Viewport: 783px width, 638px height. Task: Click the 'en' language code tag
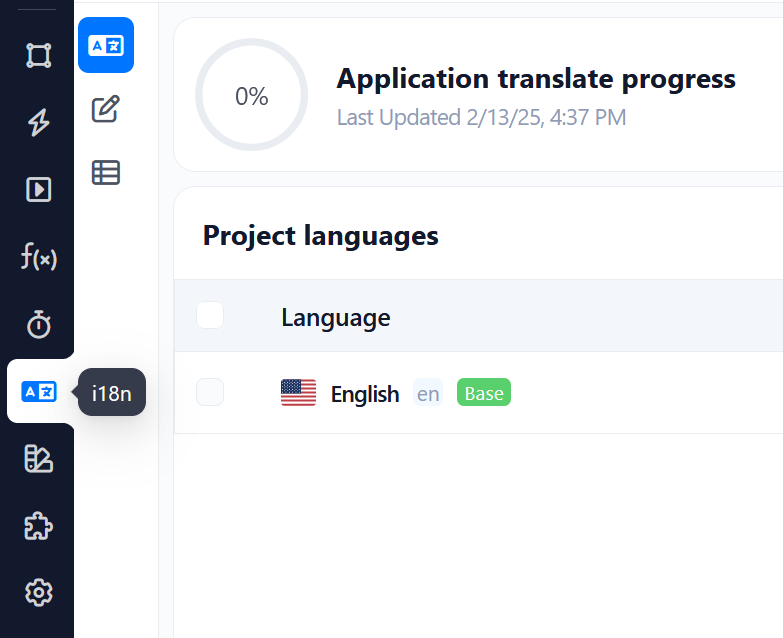[x=428, y=393]
